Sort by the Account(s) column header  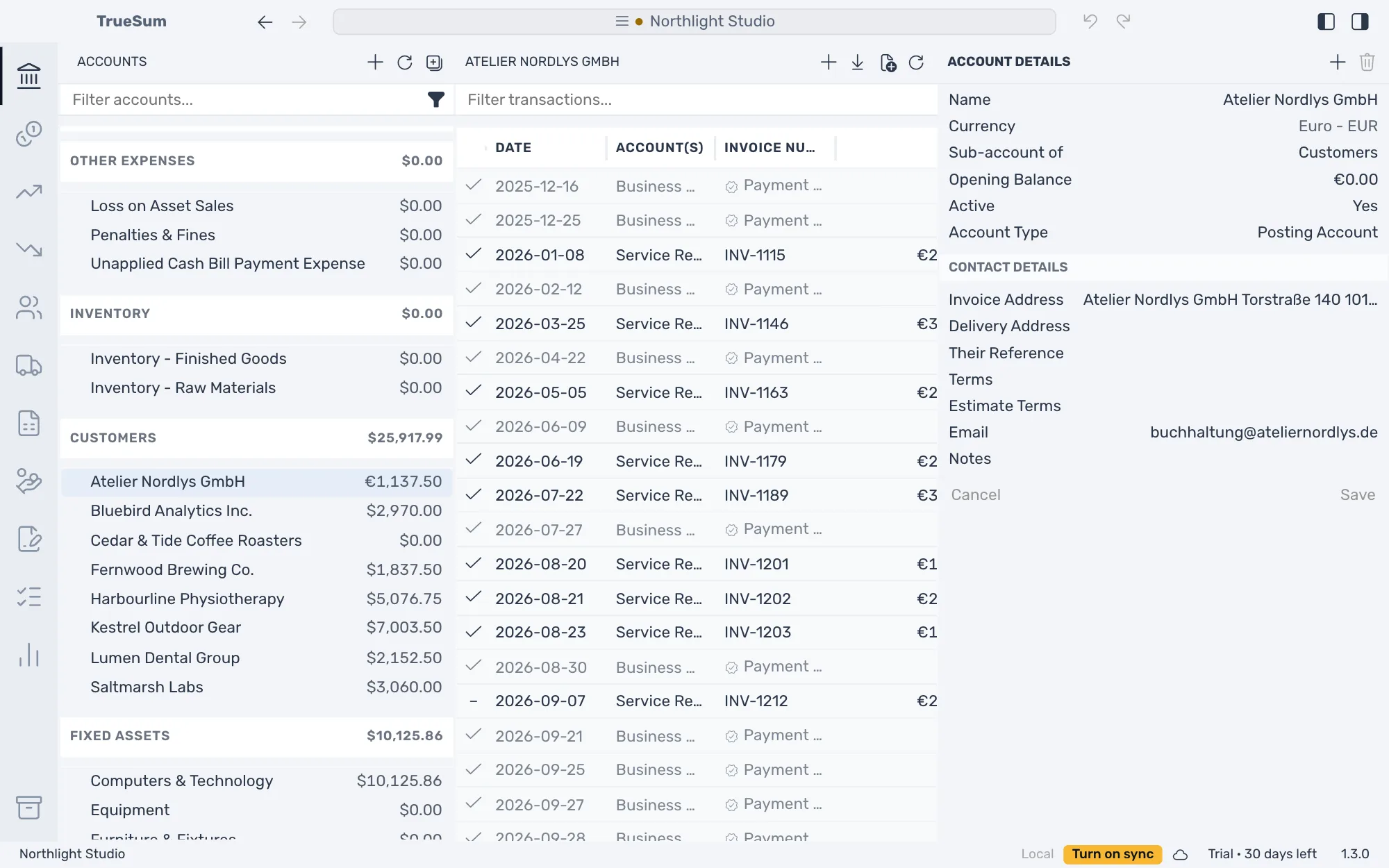coord(659,148)
